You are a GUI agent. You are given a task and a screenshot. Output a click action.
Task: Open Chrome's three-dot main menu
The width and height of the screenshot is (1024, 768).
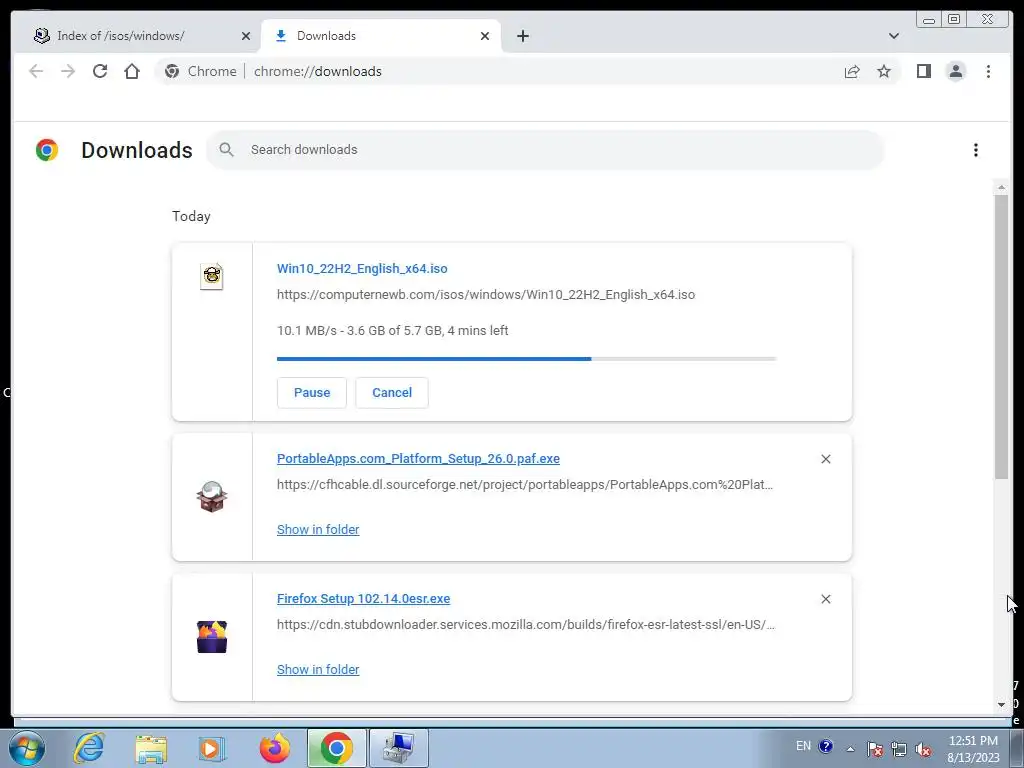click(x=988, y=71)
